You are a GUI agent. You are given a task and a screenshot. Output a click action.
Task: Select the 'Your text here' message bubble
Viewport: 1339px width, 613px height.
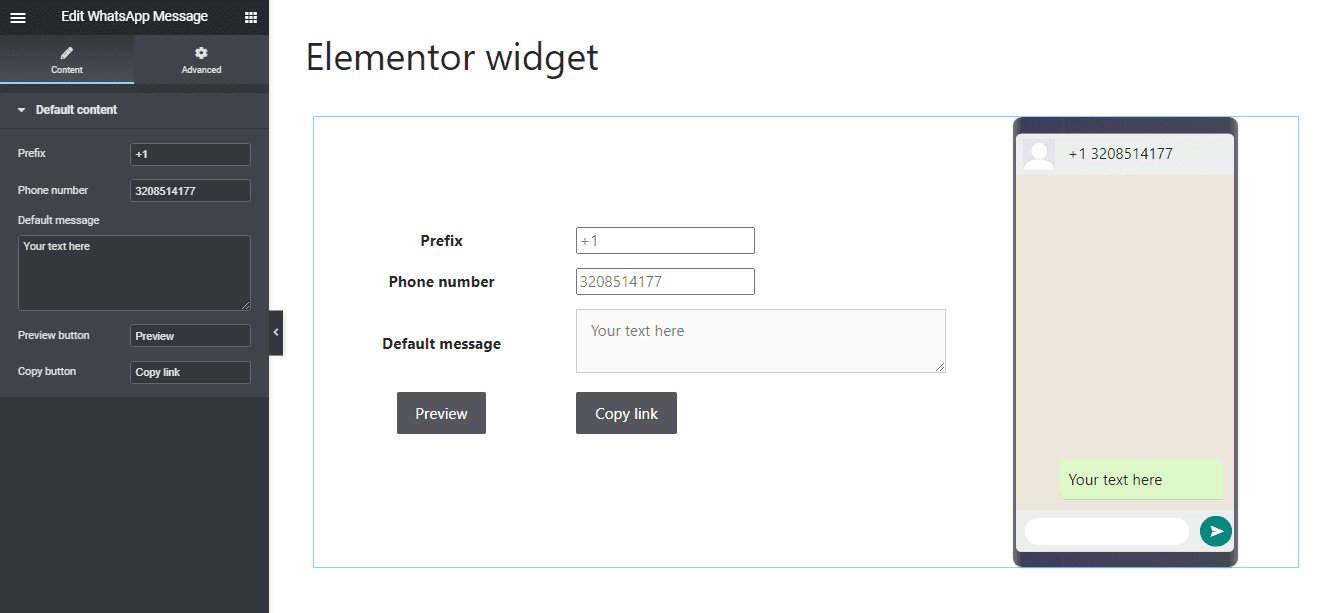[1141, 479]
